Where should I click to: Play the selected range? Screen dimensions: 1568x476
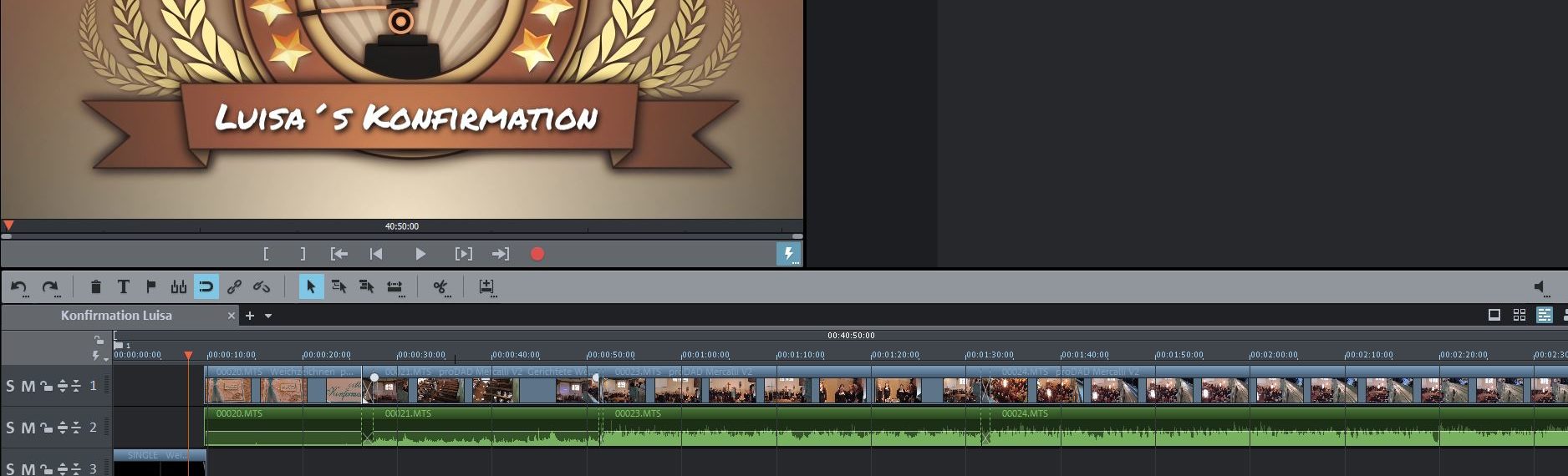[463, 254]
